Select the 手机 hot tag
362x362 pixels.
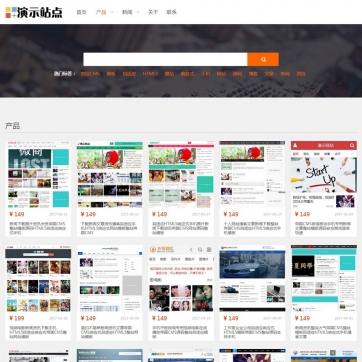coord(205,74)
